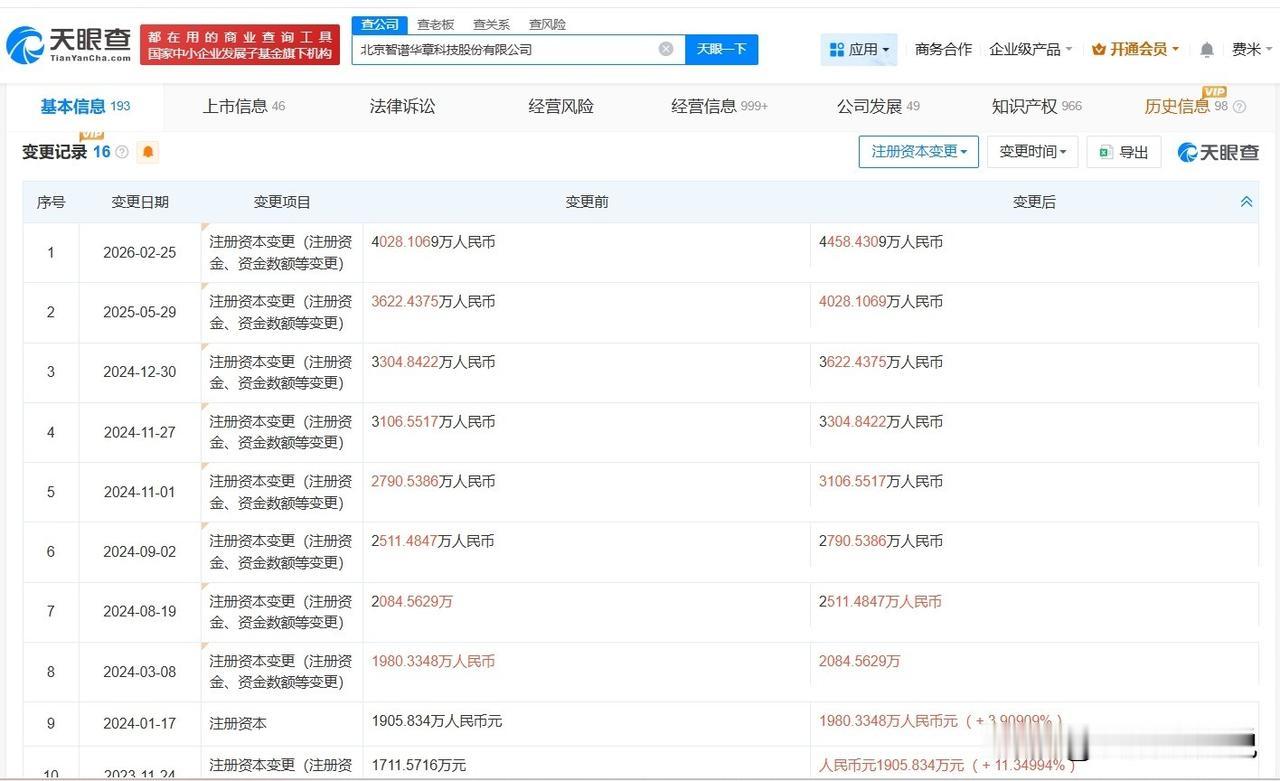This screenshot has width=1280, height=781.
Task: Open the notification bell in the top bar
Action: pyautogui.click(x=1207, y=49)
